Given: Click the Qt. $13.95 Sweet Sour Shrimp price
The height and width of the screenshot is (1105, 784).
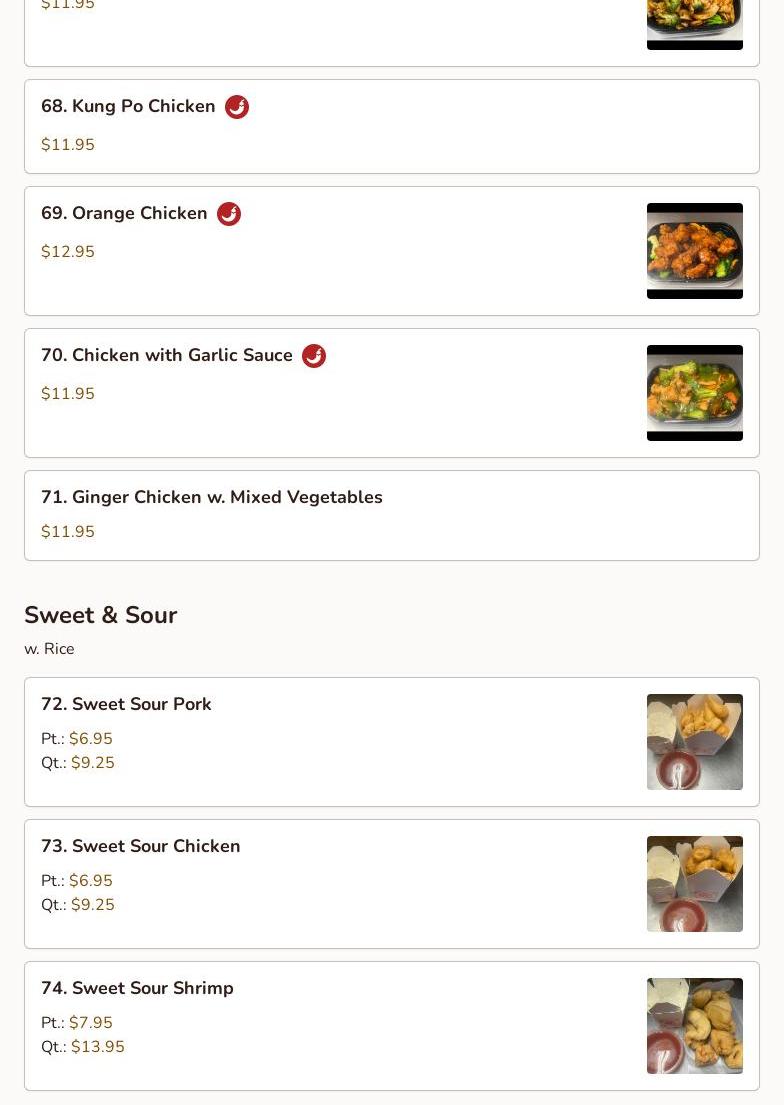Looking at the screenshot, I should pos(82,1047).
